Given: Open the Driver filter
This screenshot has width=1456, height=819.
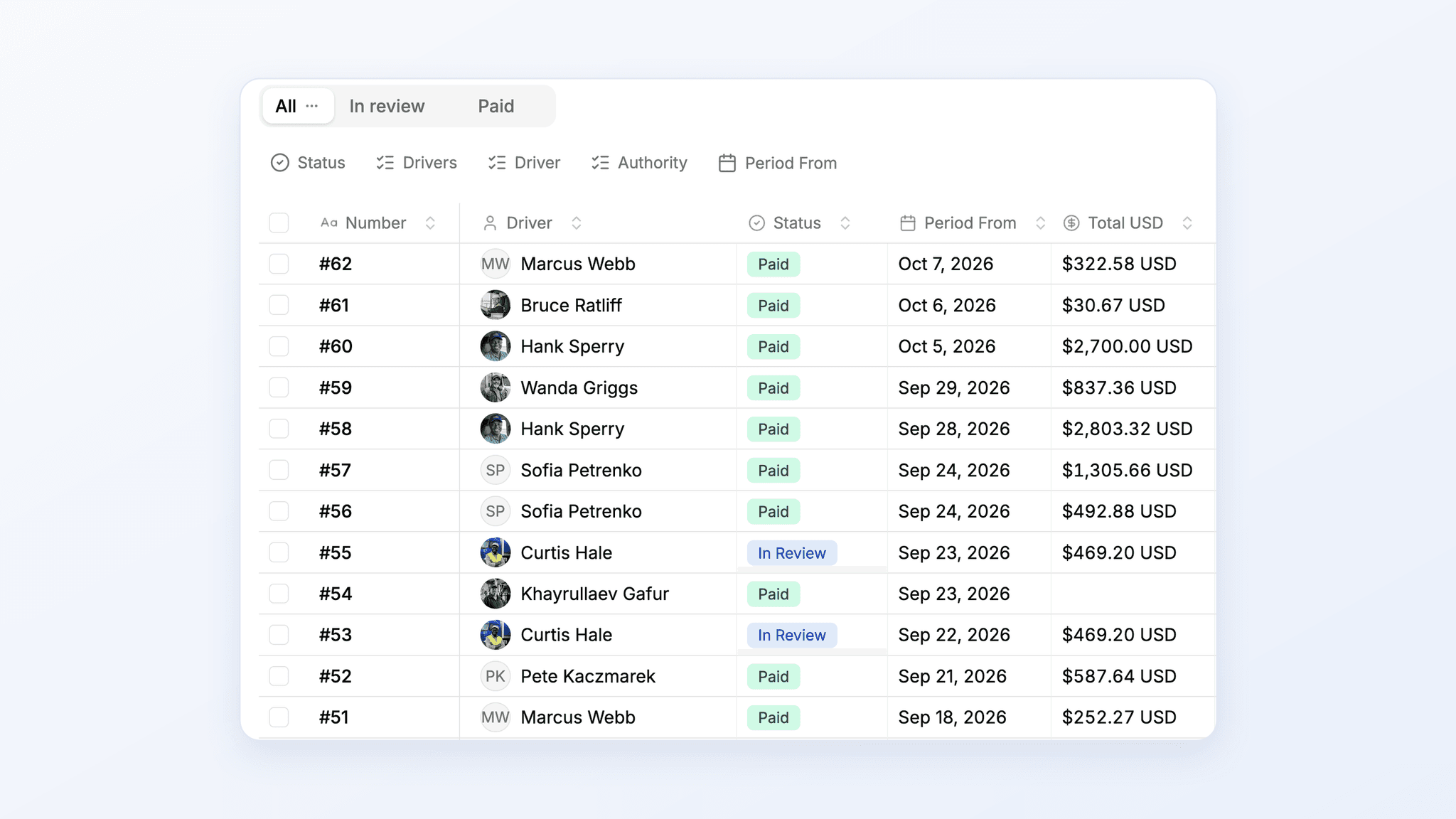Looking at the screenshot, I should click(524, 163).
